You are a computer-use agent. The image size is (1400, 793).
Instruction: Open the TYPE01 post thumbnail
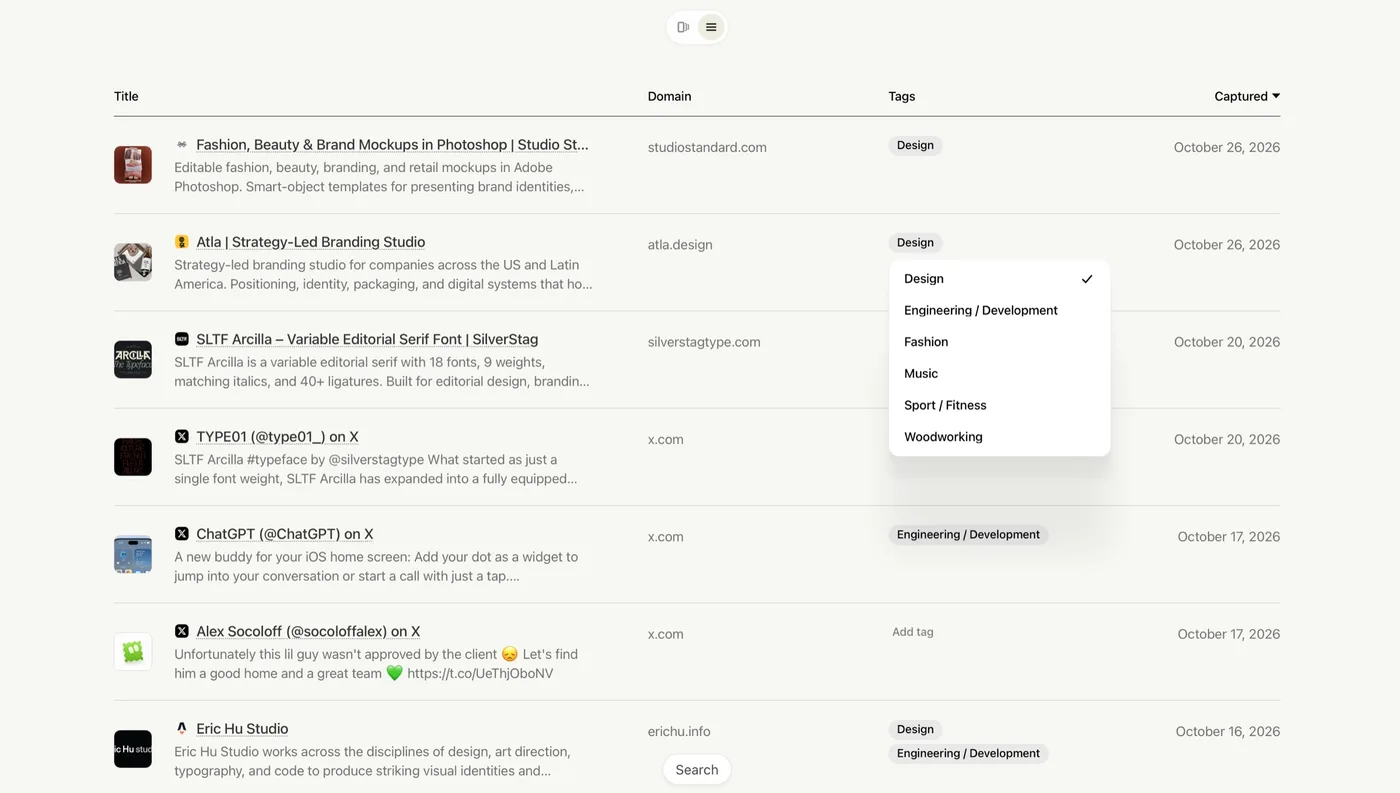click(133, 457)
